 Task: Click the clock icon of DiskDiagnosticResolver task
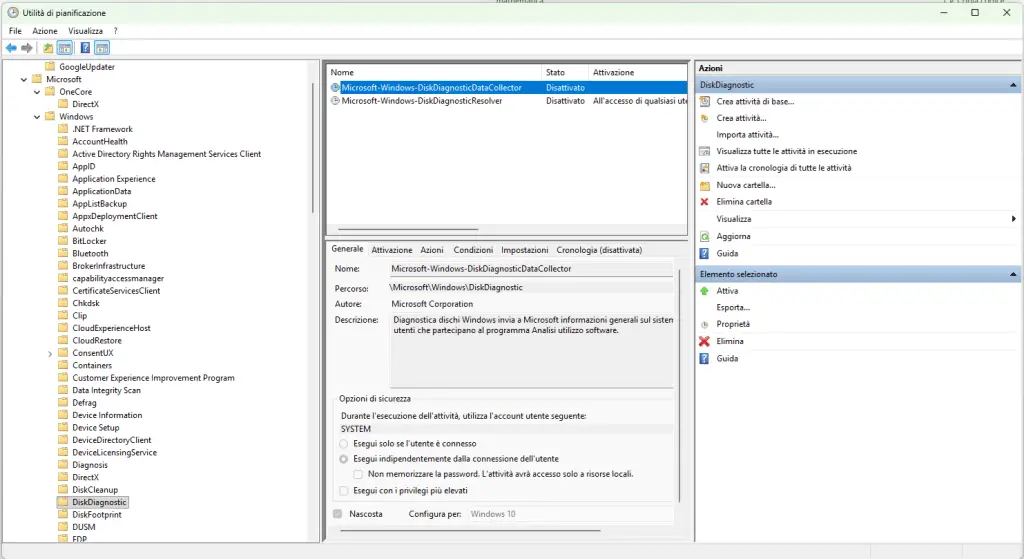(x=335, y=101)
